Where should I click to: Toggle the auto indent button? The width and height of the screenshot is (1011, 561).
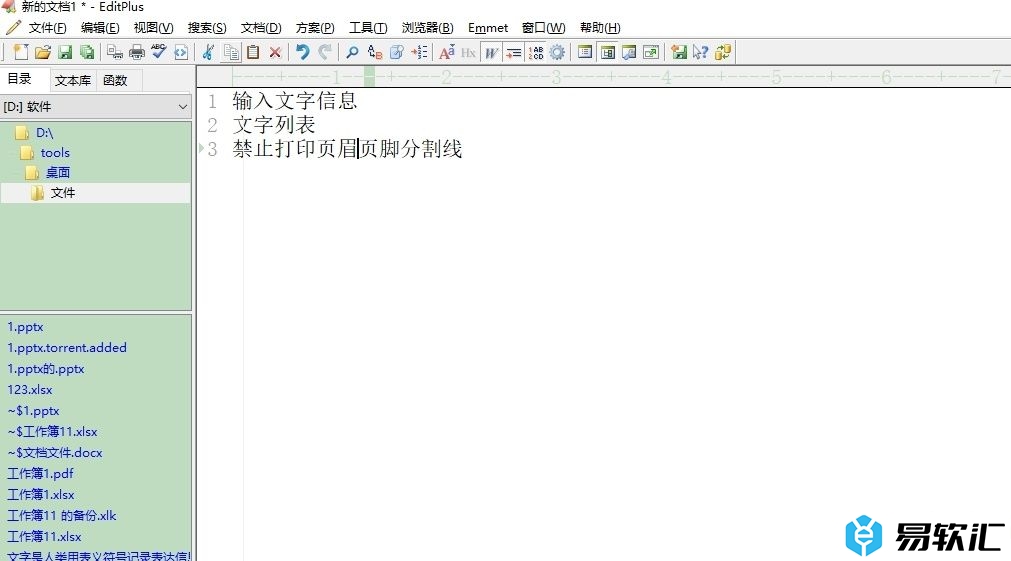point(513,52)
